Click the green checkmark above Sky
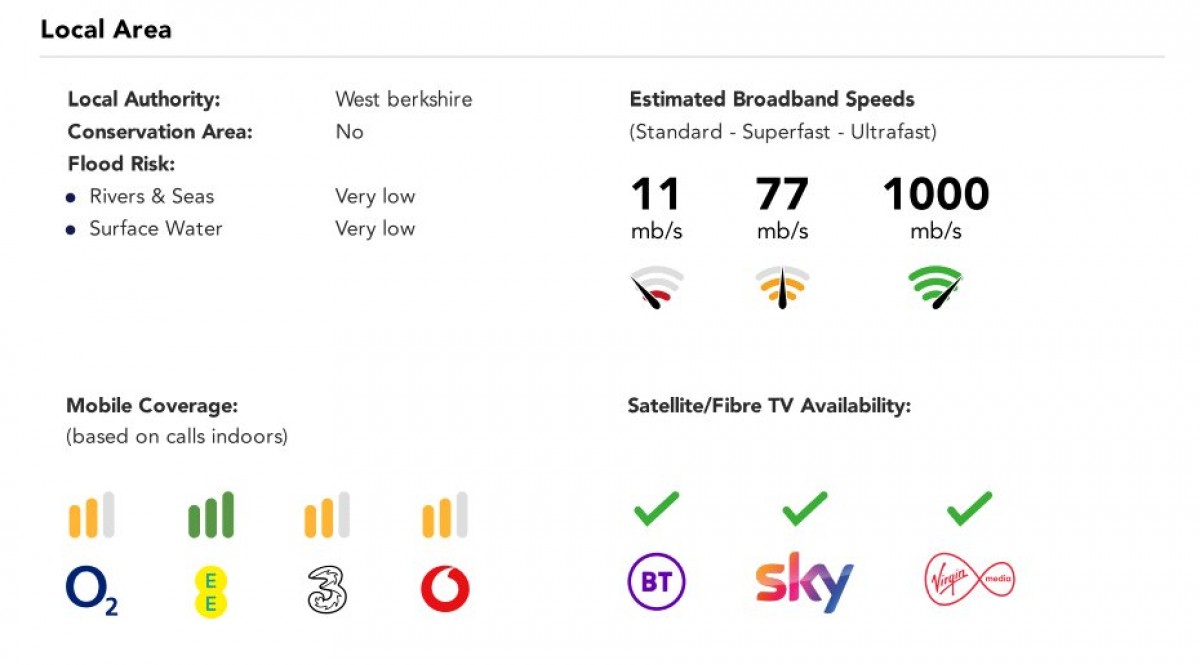 click(x=804, y=508)
